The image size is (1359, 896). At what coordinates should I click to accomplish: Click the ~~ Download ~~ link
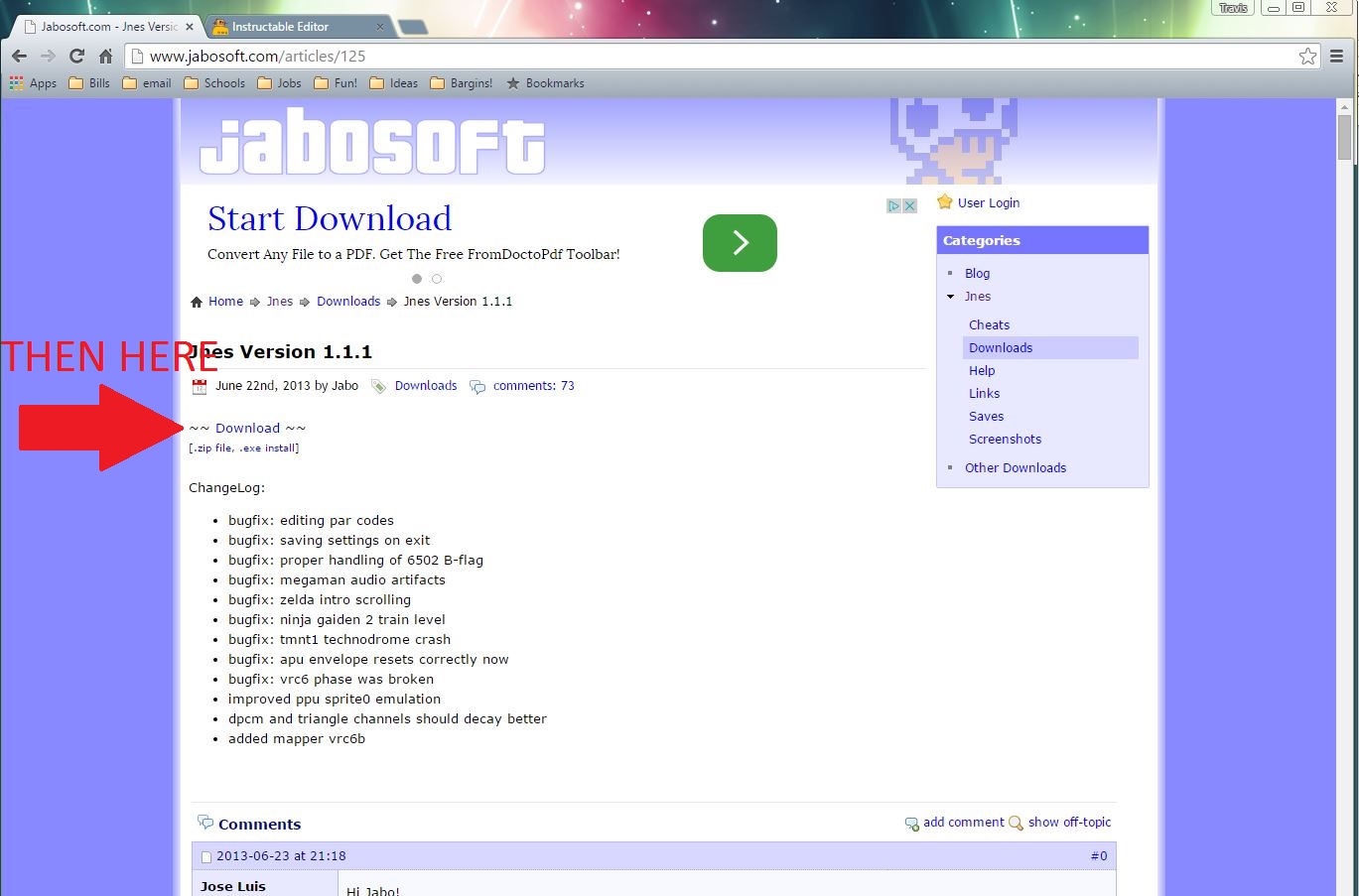(x=247, y=429)
